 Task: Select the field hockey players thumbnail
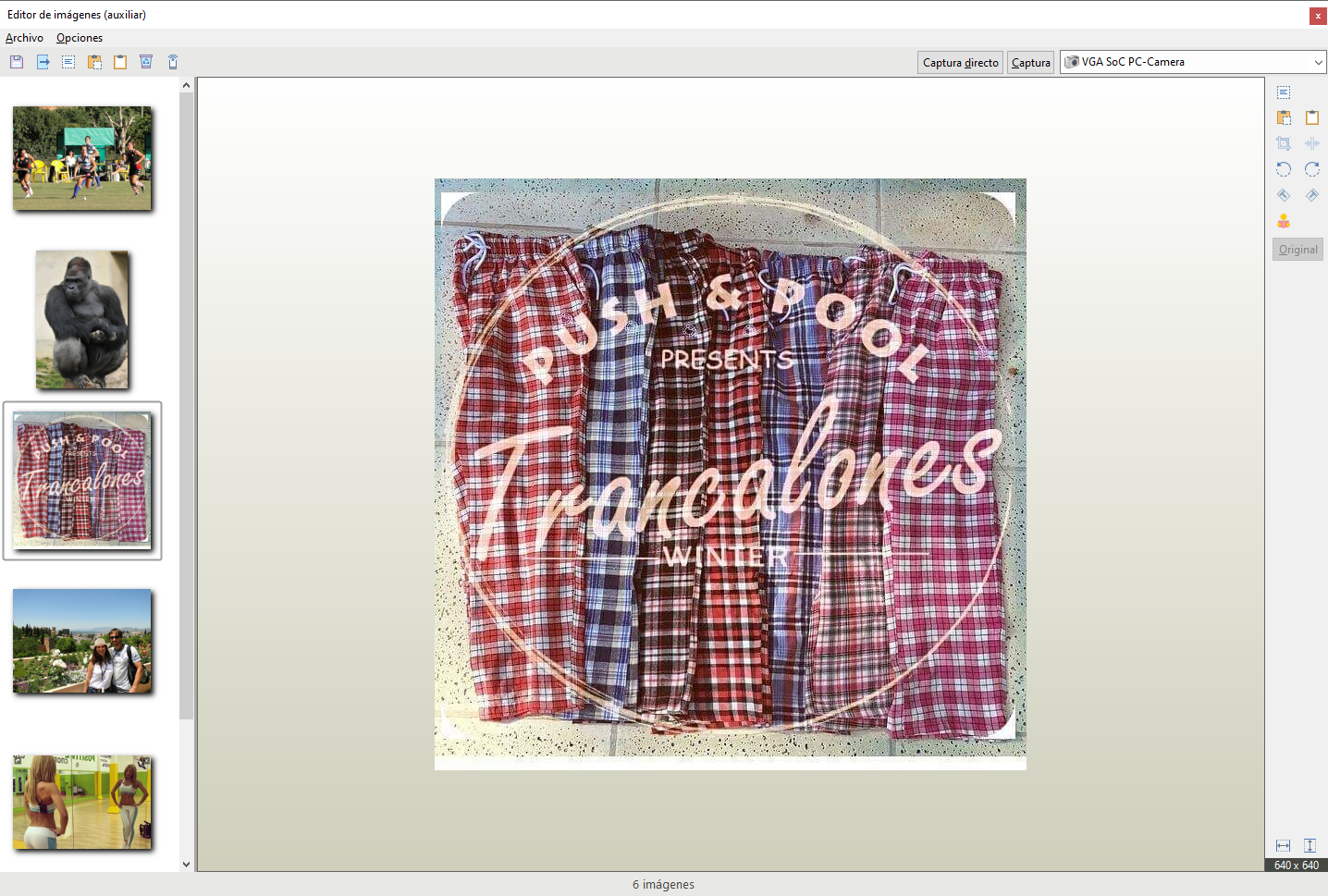tap(82, 158)
